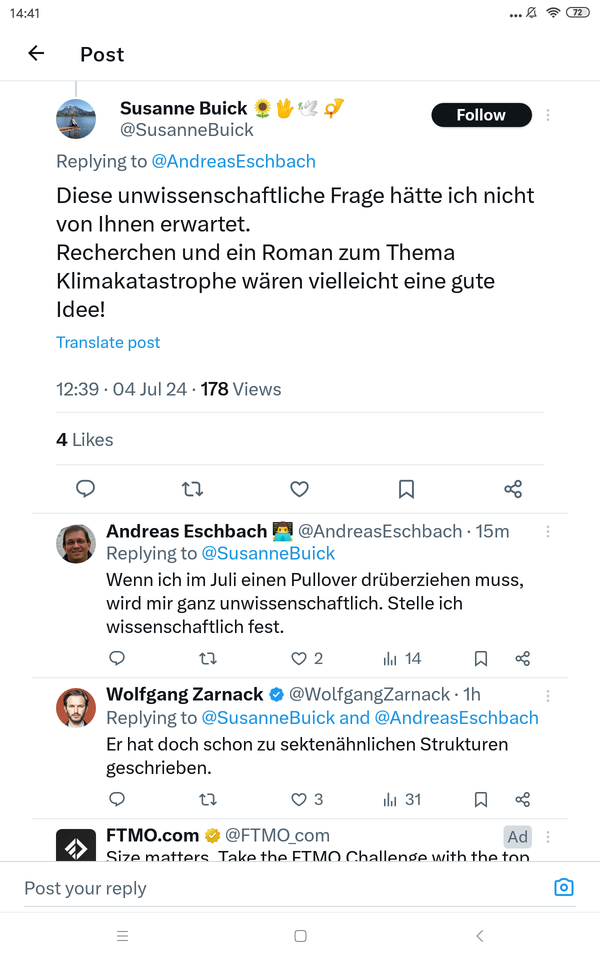The width and height of the screenshot is (600, 960).
Task: Follow Susanne Buick
Action: pos(481,115)
